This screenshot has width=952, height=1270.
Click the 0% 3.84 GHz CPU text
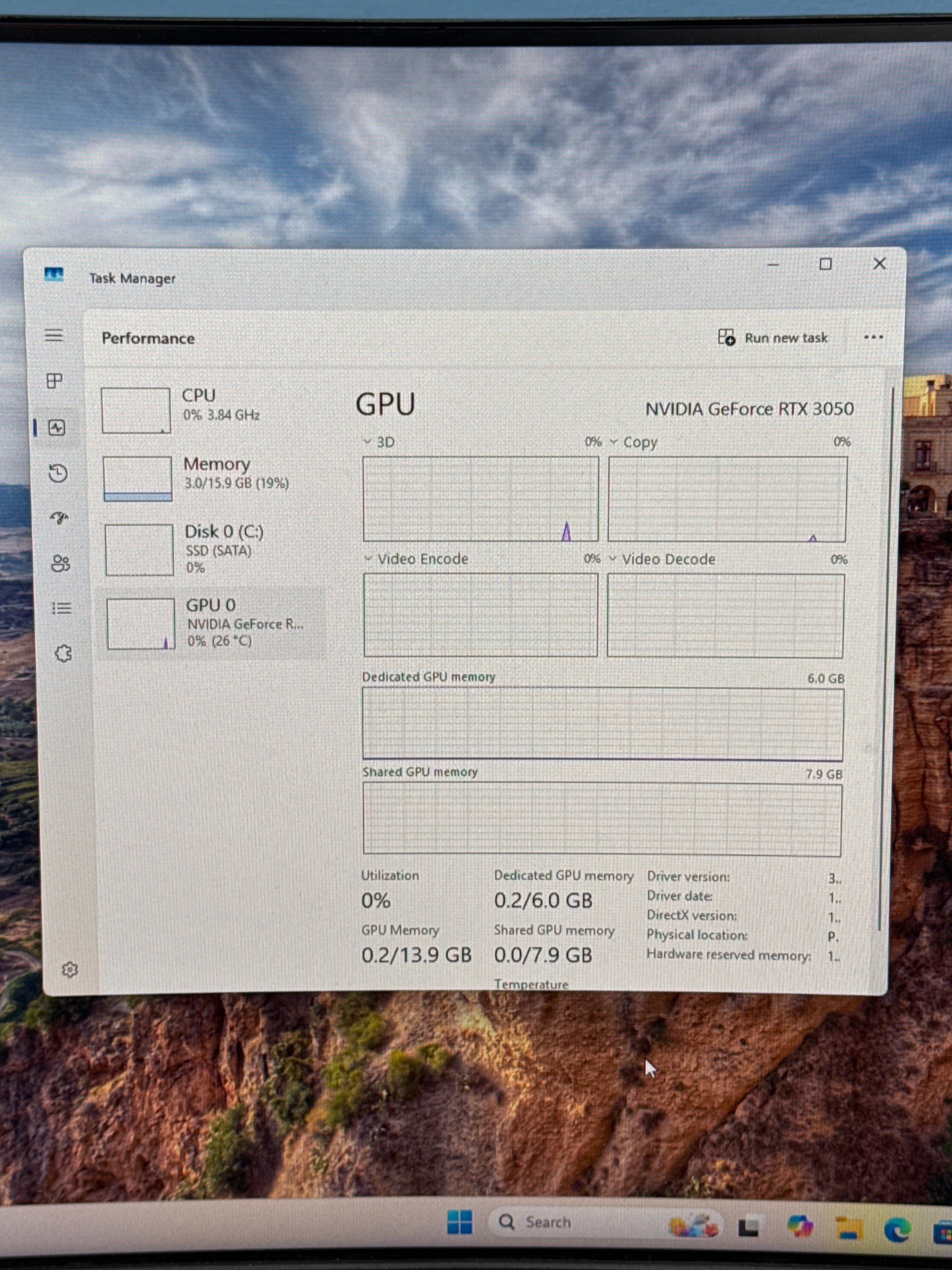click(222, 415)
